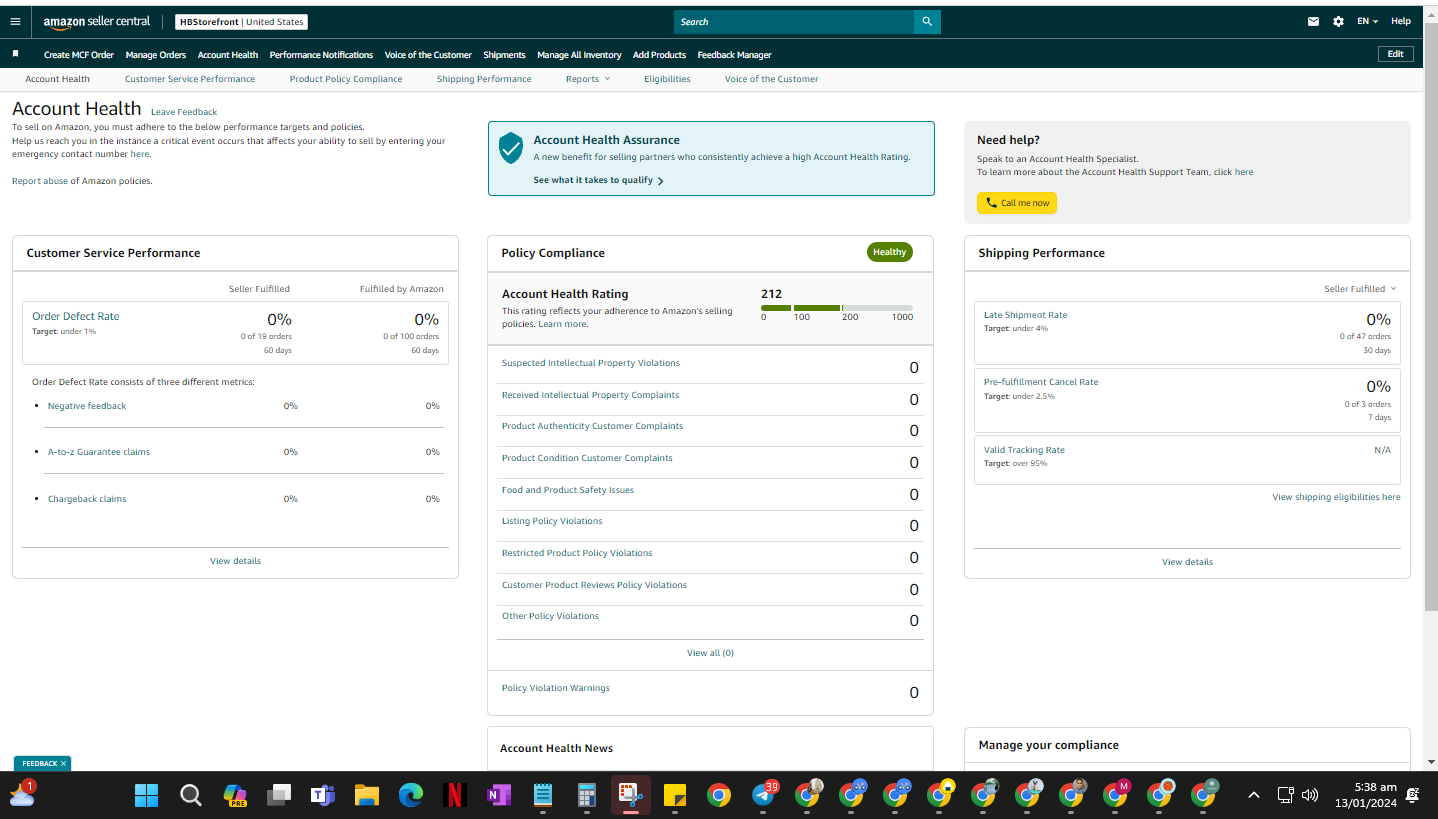Open the settings gear icon
The width and height of the screenshot is (1438, 819).
pyautogui.click(x=1338, y=21)
